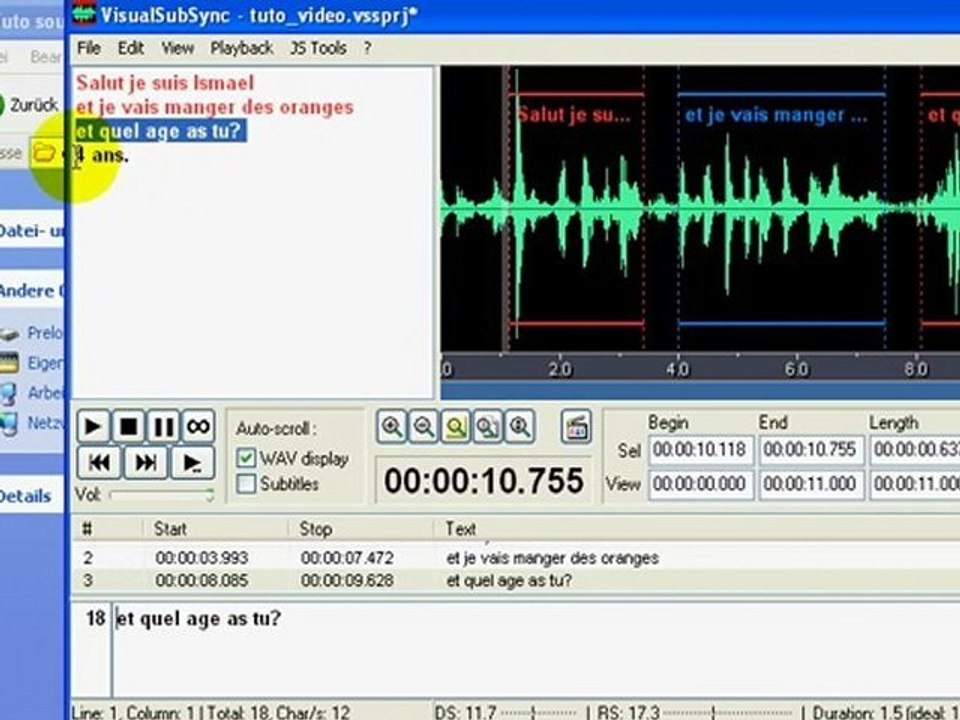This screenshot has height=720, width=960.
Task: Click the Details heading in Explorer window
Action: [24, 496]
